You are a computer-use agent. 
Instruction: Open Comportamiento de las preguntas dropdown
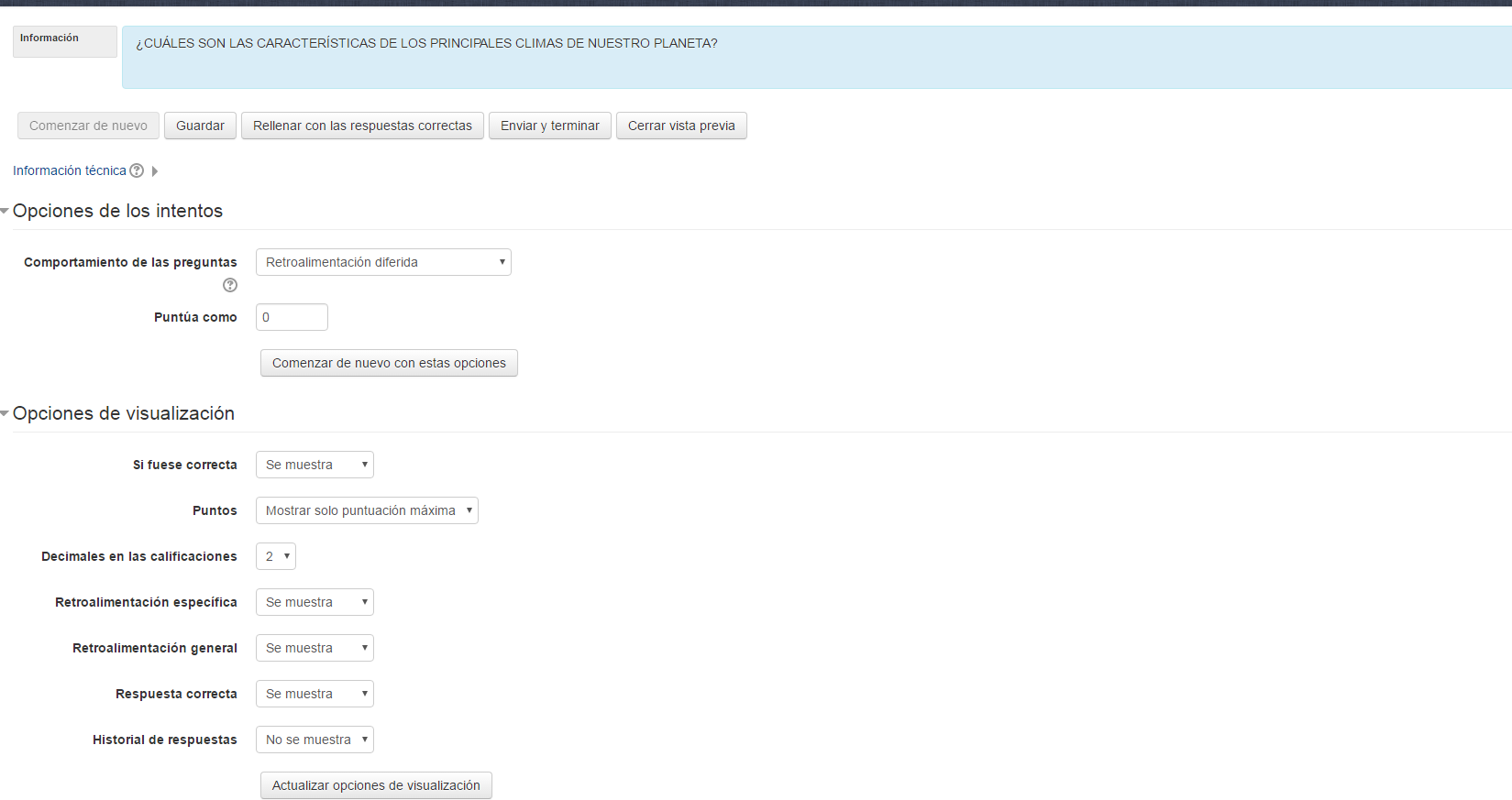coord(383,262)
